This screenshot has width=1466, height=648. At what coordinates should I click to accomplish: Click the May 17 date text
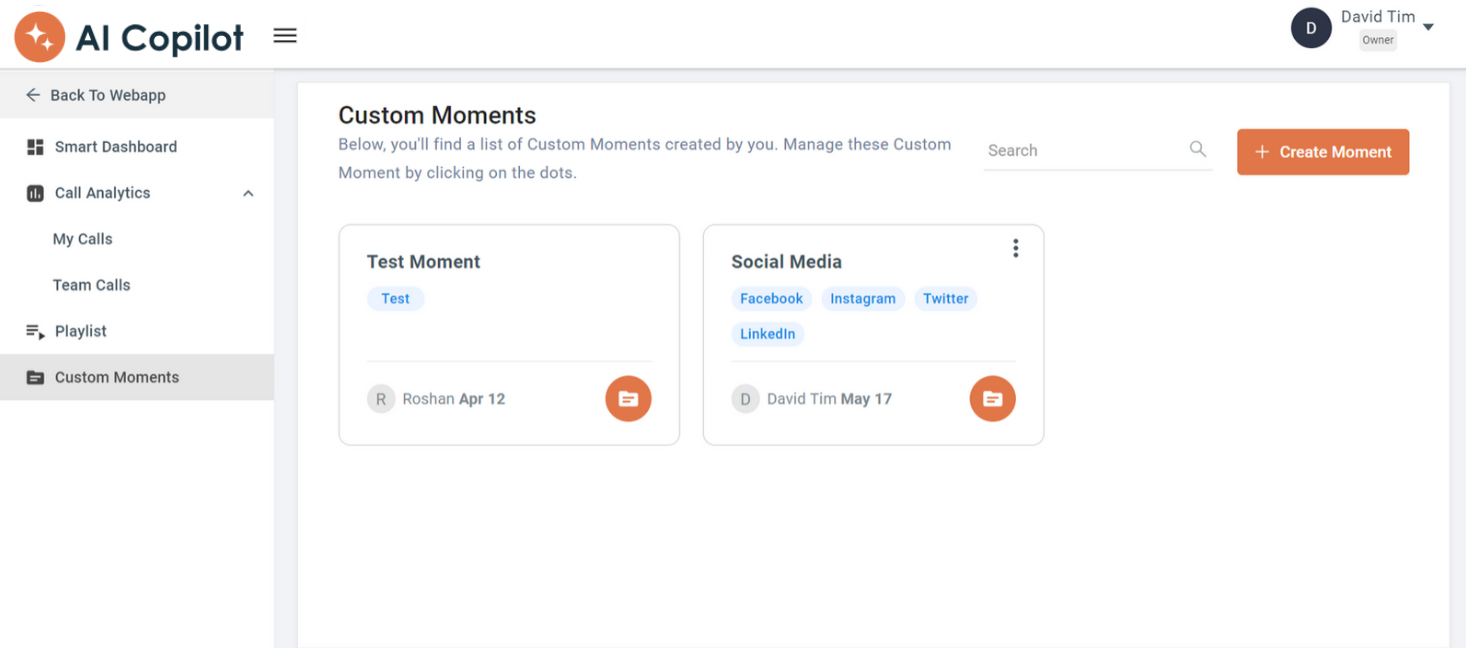pos(866,399)
